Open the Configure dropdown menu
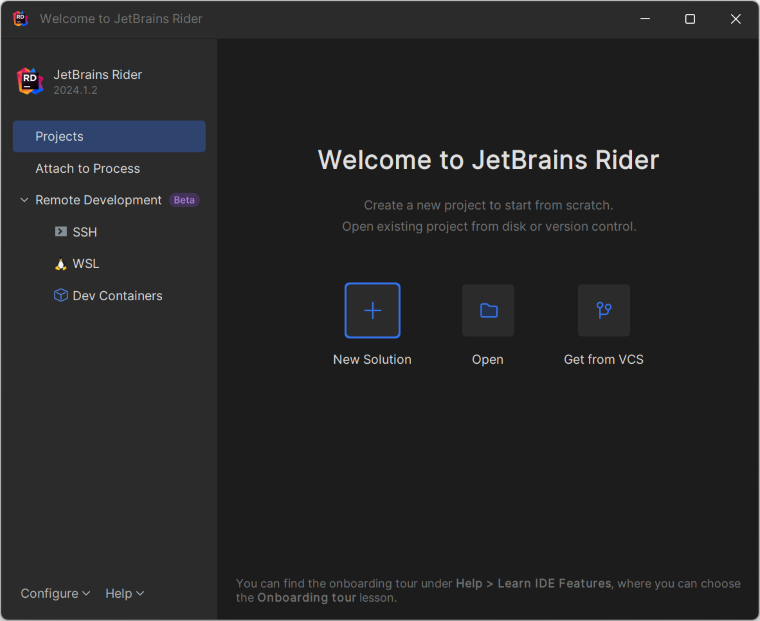 [x=55, y=593]
